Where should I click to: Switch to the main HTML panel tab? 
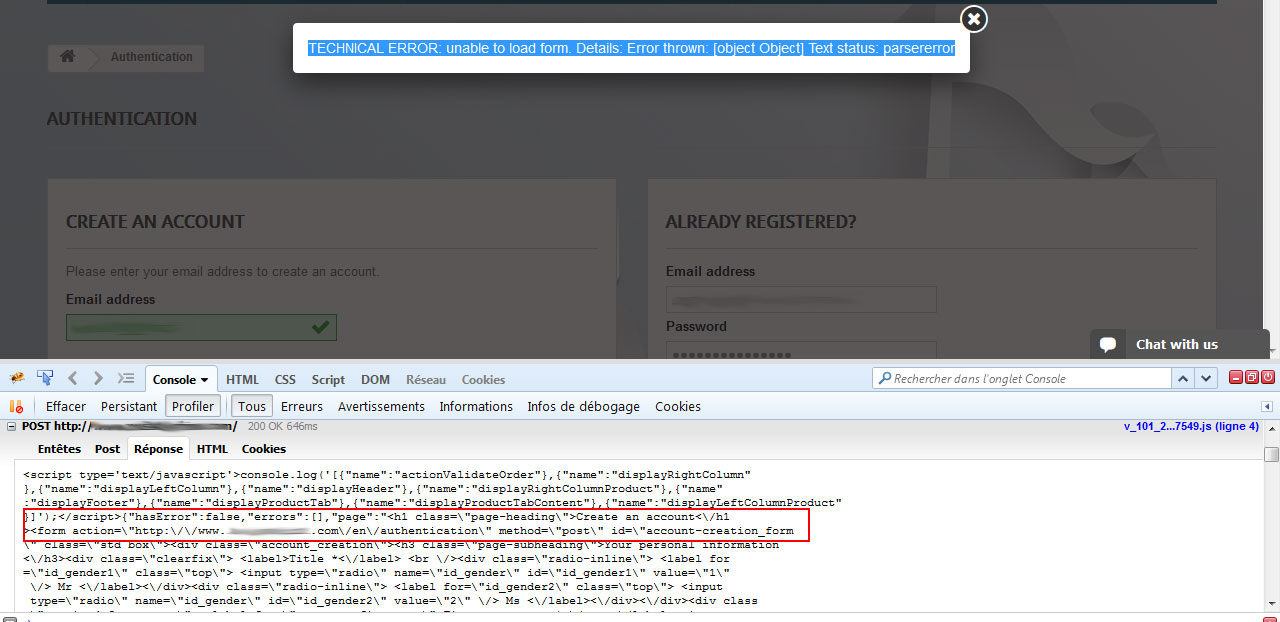click(242, 379)
